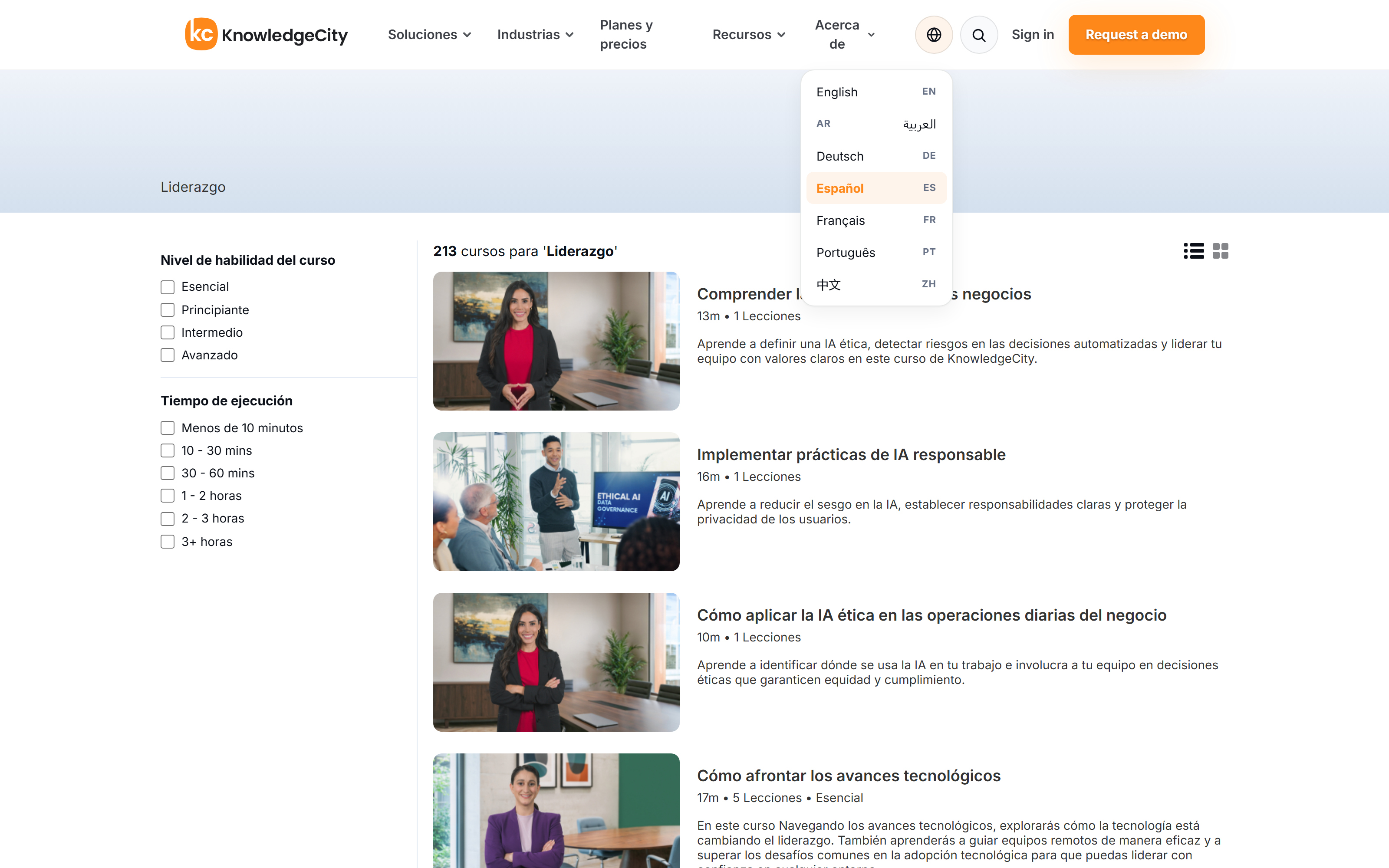Select Português language option
The width and height of the screenshot is (1389, 868).
[876, 253]
